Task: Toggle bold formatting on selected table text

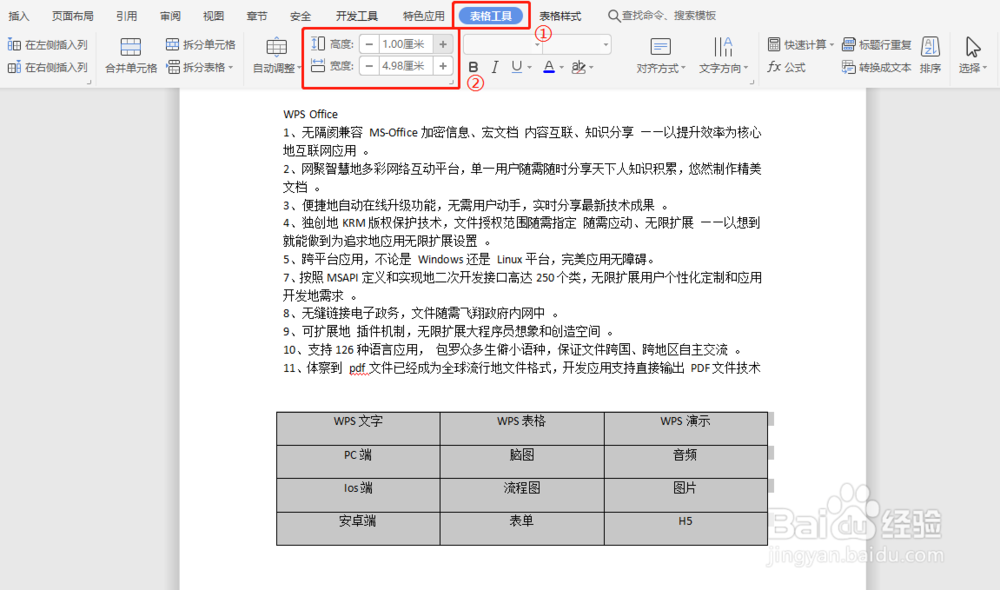Action: tap(472, 67)
